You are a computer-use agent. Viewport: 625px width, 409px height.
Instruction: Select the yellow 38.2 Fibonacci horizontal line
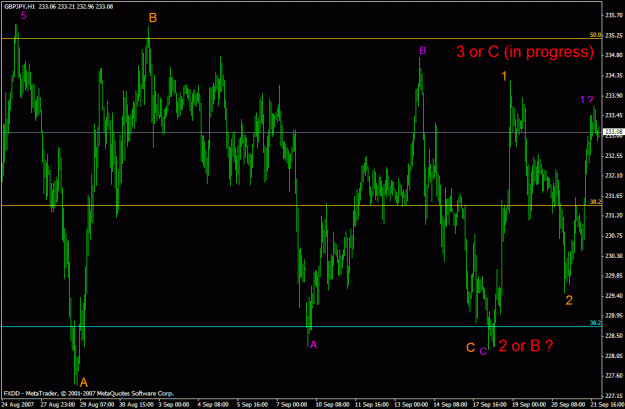tap(301, 206)
